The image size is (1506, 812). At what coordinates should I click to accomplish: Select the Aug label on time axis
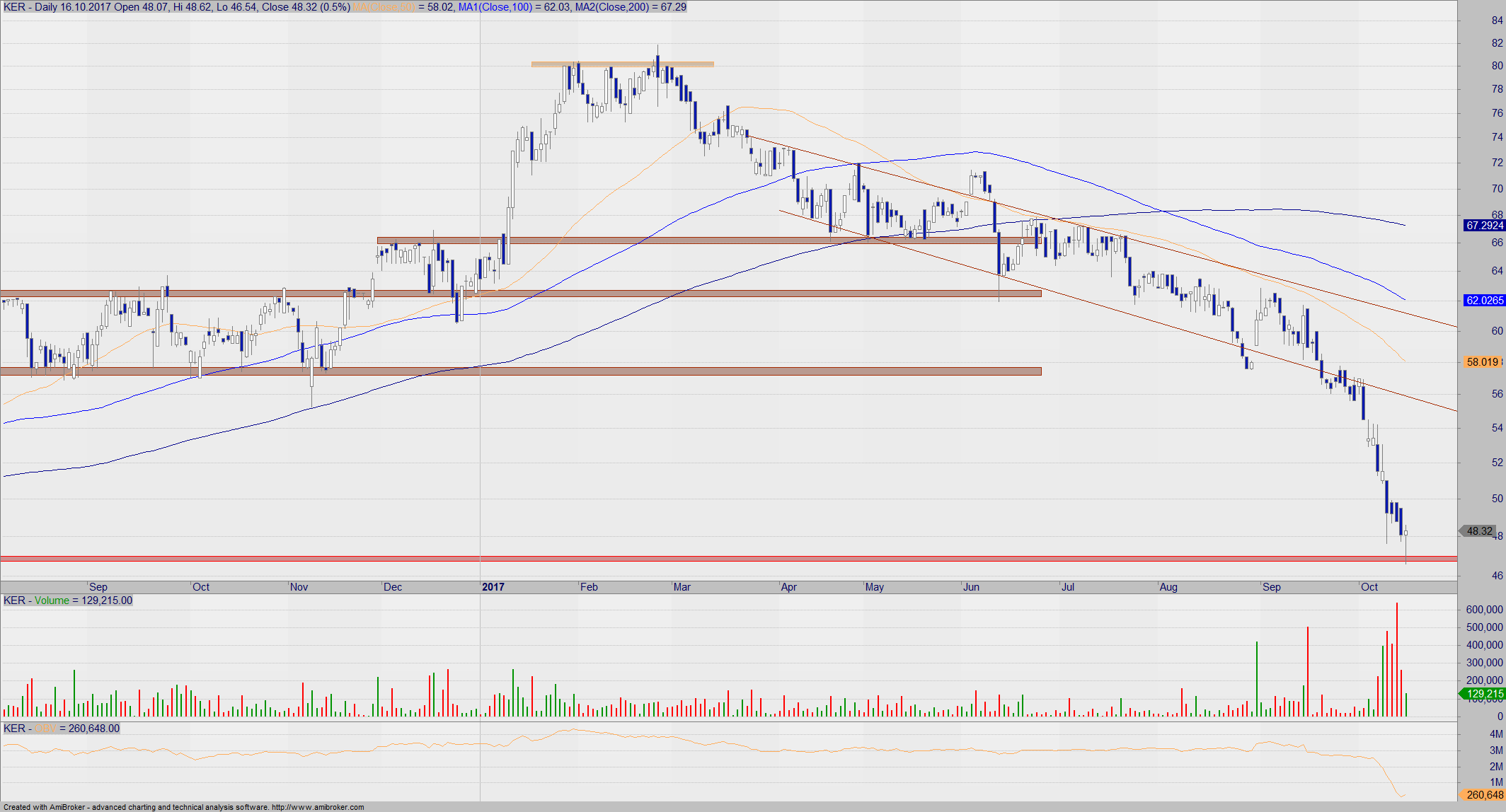pos(1168,587)
